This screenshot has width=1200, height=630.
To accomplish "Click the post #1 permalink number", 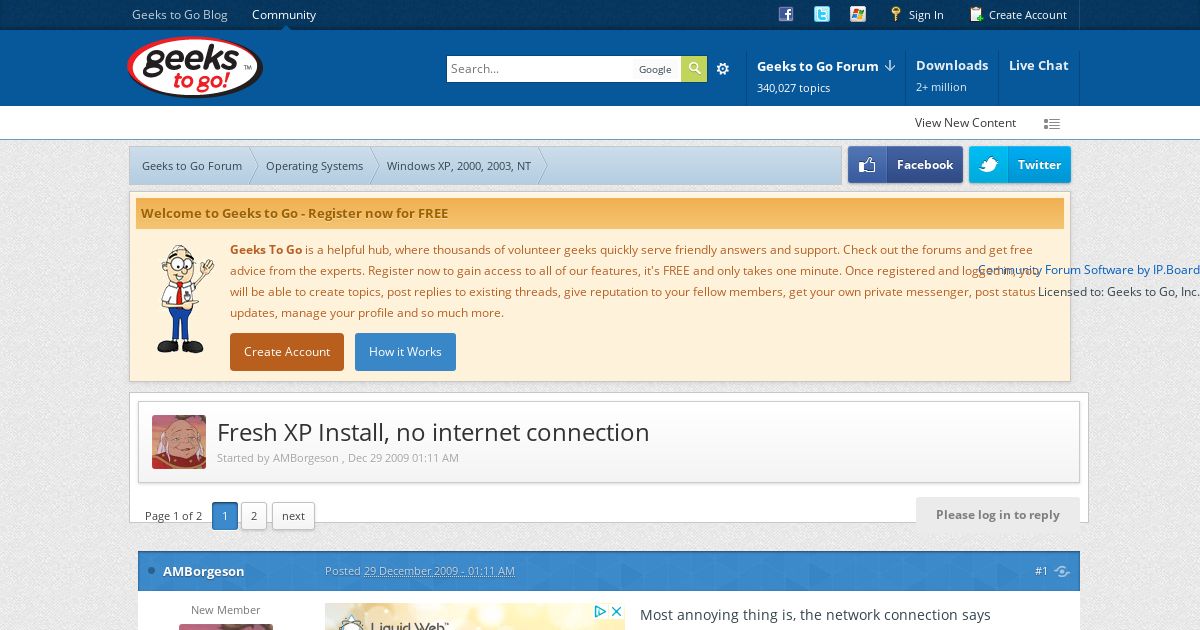I will (x=1041, y=572).
